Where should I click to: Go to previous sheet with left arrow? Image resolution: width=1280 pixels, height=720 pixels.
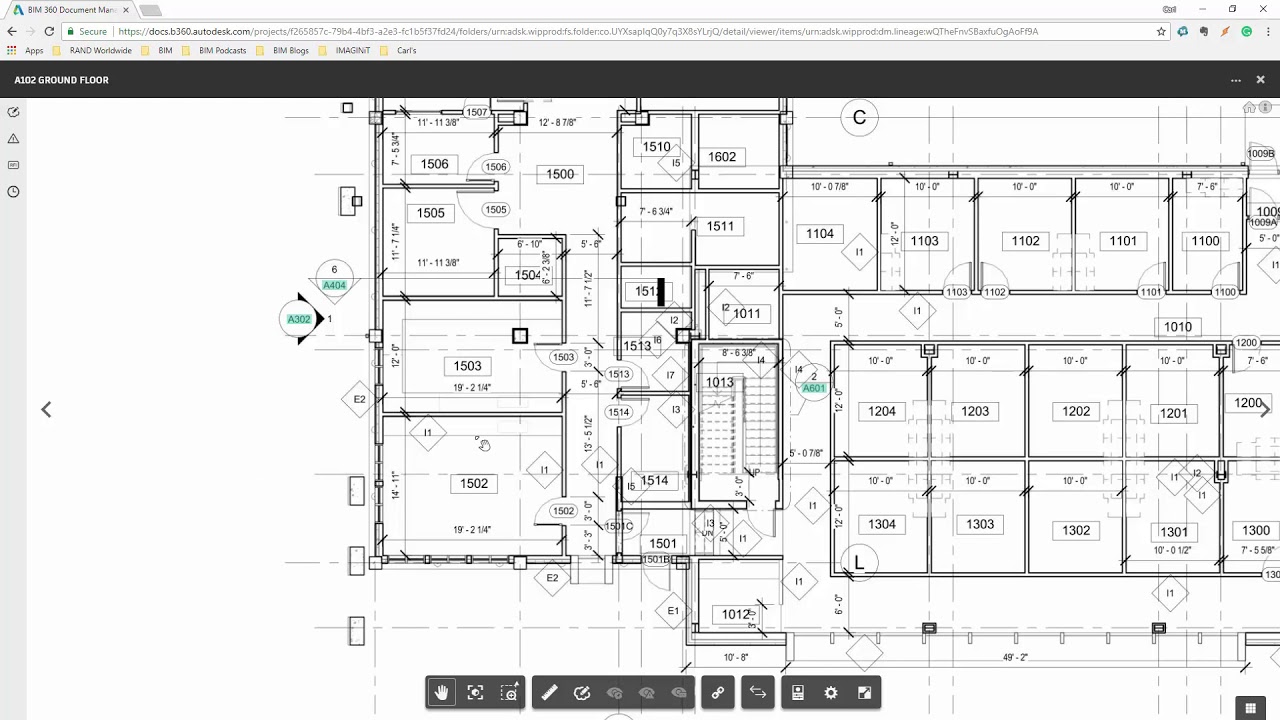tap(46, 409)
